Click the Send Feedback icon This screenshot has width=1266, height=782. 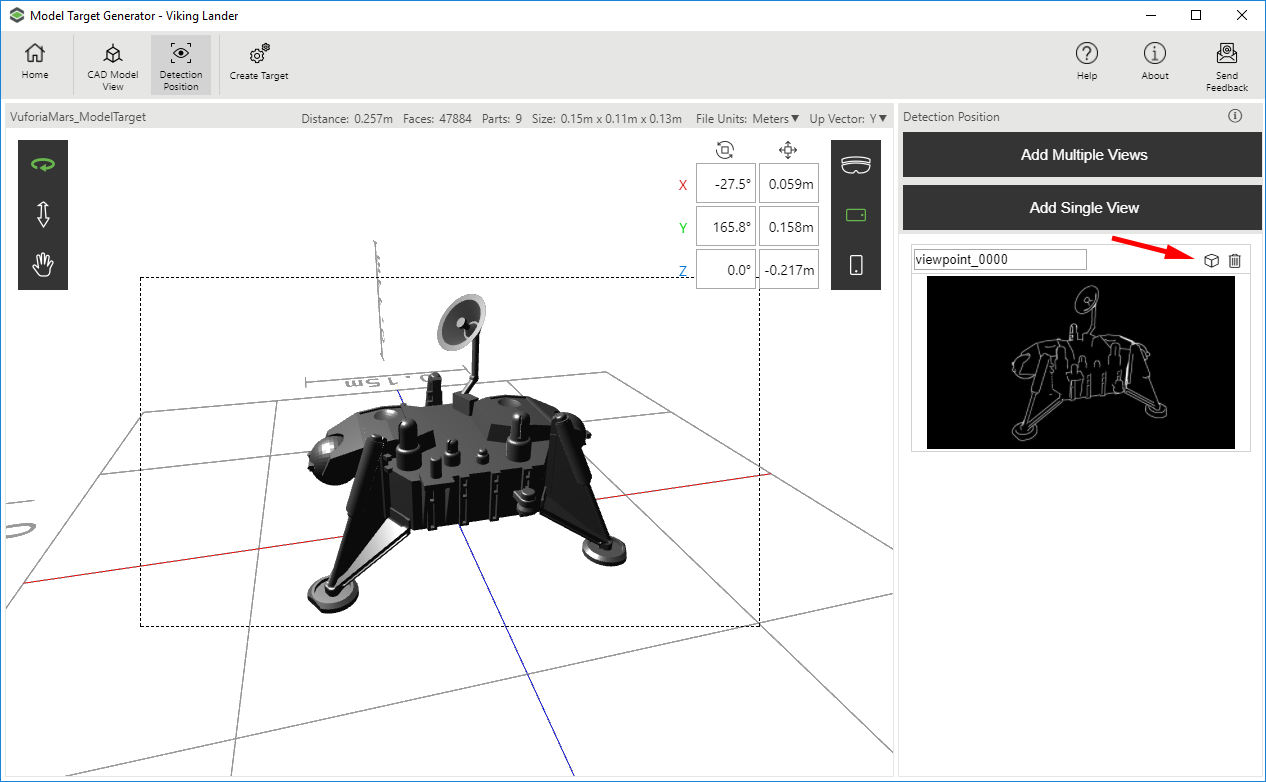coord(1226,63)
